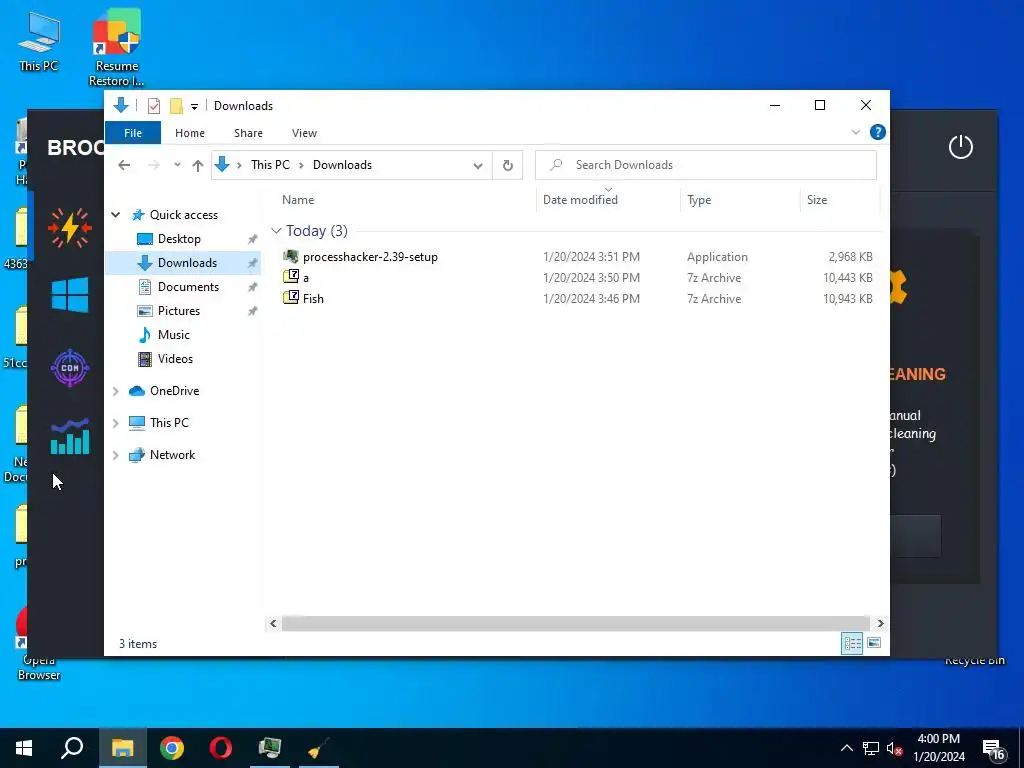The height and width of the screenshot is (768, 1024).
Task: Open the address bar history dropdown
Action: point(478,165)
